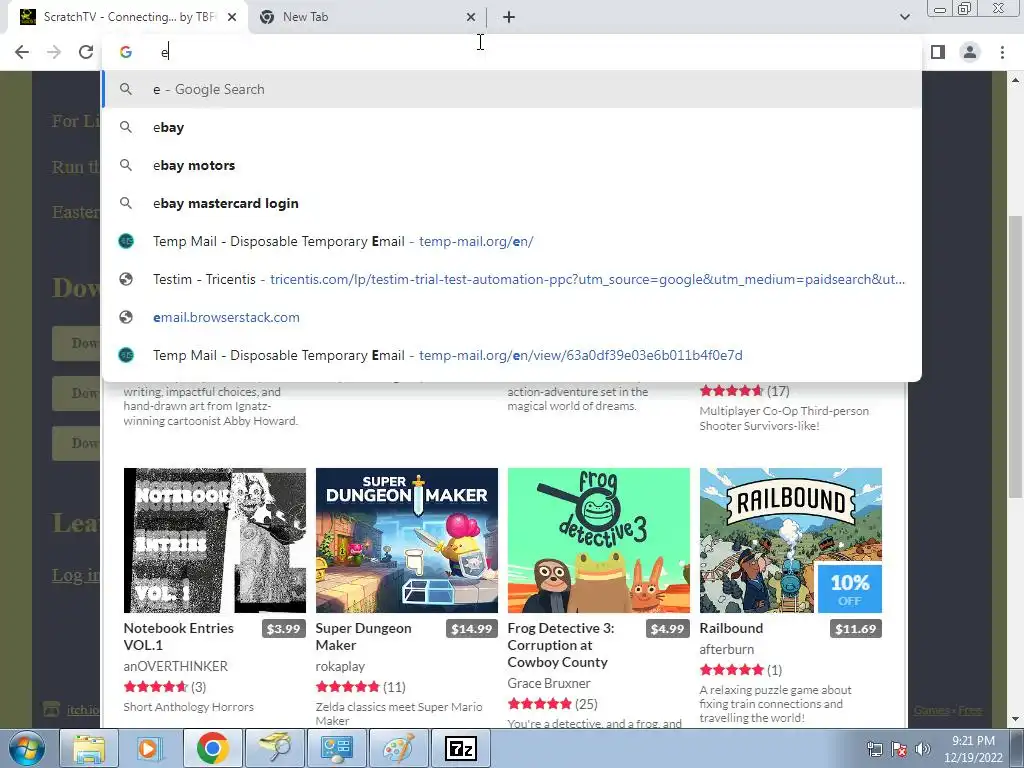Image resolution: width=1024 pixels, height=768 pixels.
Task: Open Frog Detective 3 thumbnail
Action: coord(599,540)
